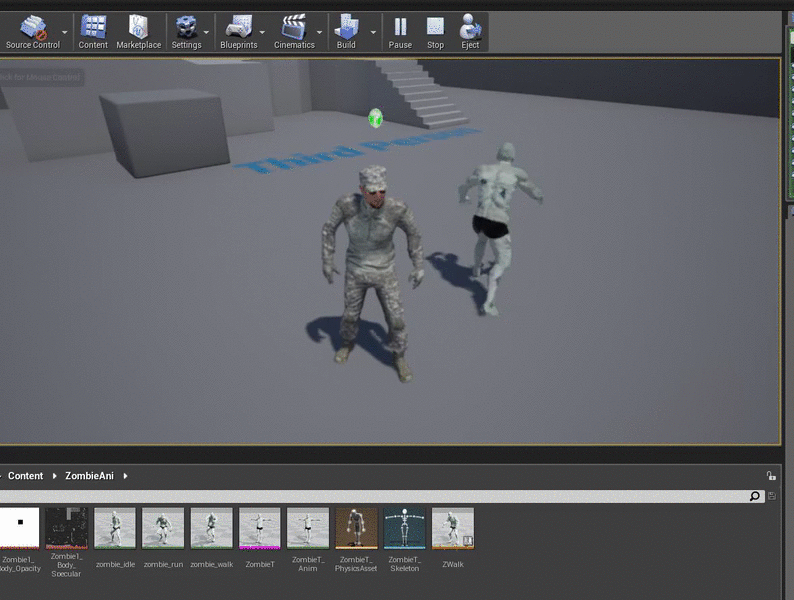
Task: Click the Build lighting icon
Action: pyautogui.click(x=346, y=31)
